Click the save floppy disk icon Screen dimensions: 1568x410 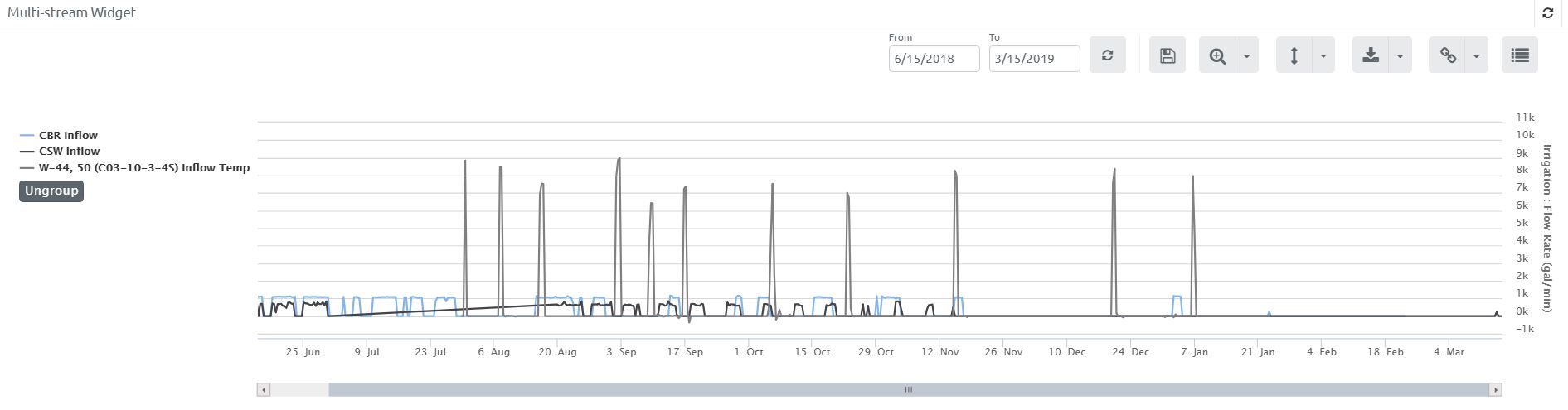point(1168,55)
